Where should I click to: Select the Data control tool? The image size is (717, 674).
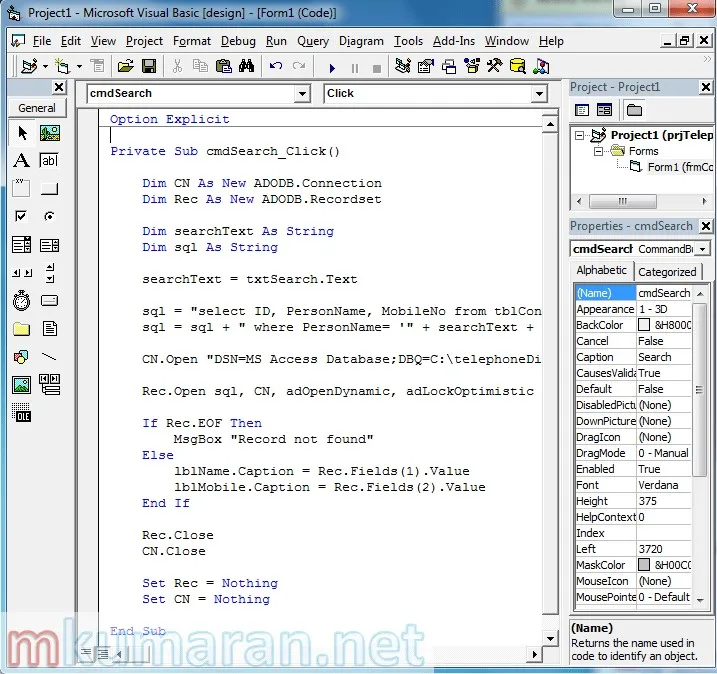coord(49,385)
